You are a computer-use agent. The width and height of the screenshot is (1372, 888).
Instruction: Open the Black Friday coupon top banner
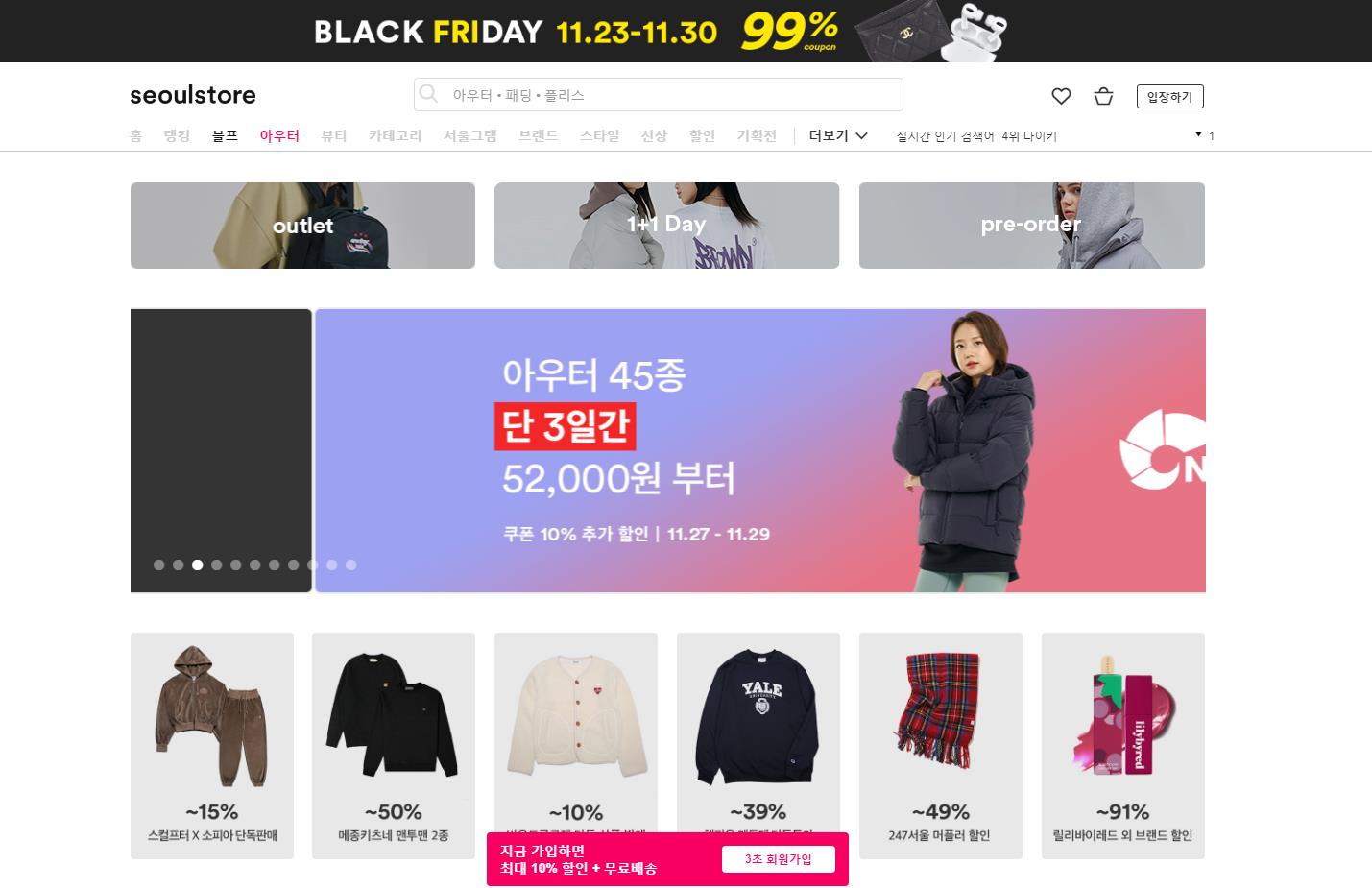[686, 31]
